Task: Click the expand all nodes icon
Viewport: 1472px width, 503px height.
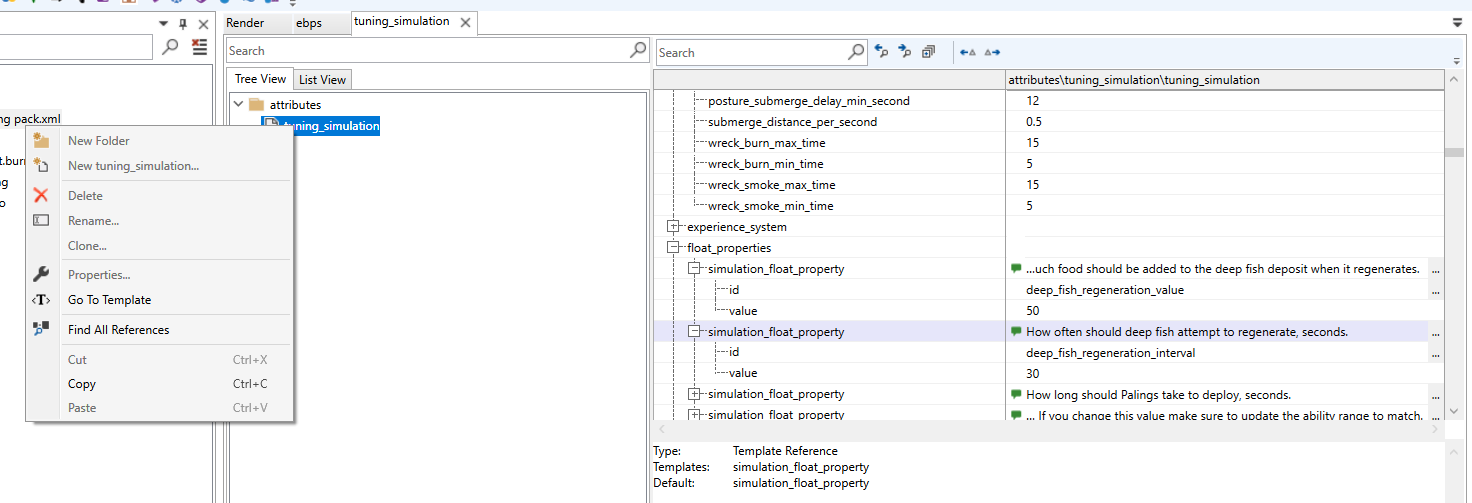Action: (x=929, y=52)
